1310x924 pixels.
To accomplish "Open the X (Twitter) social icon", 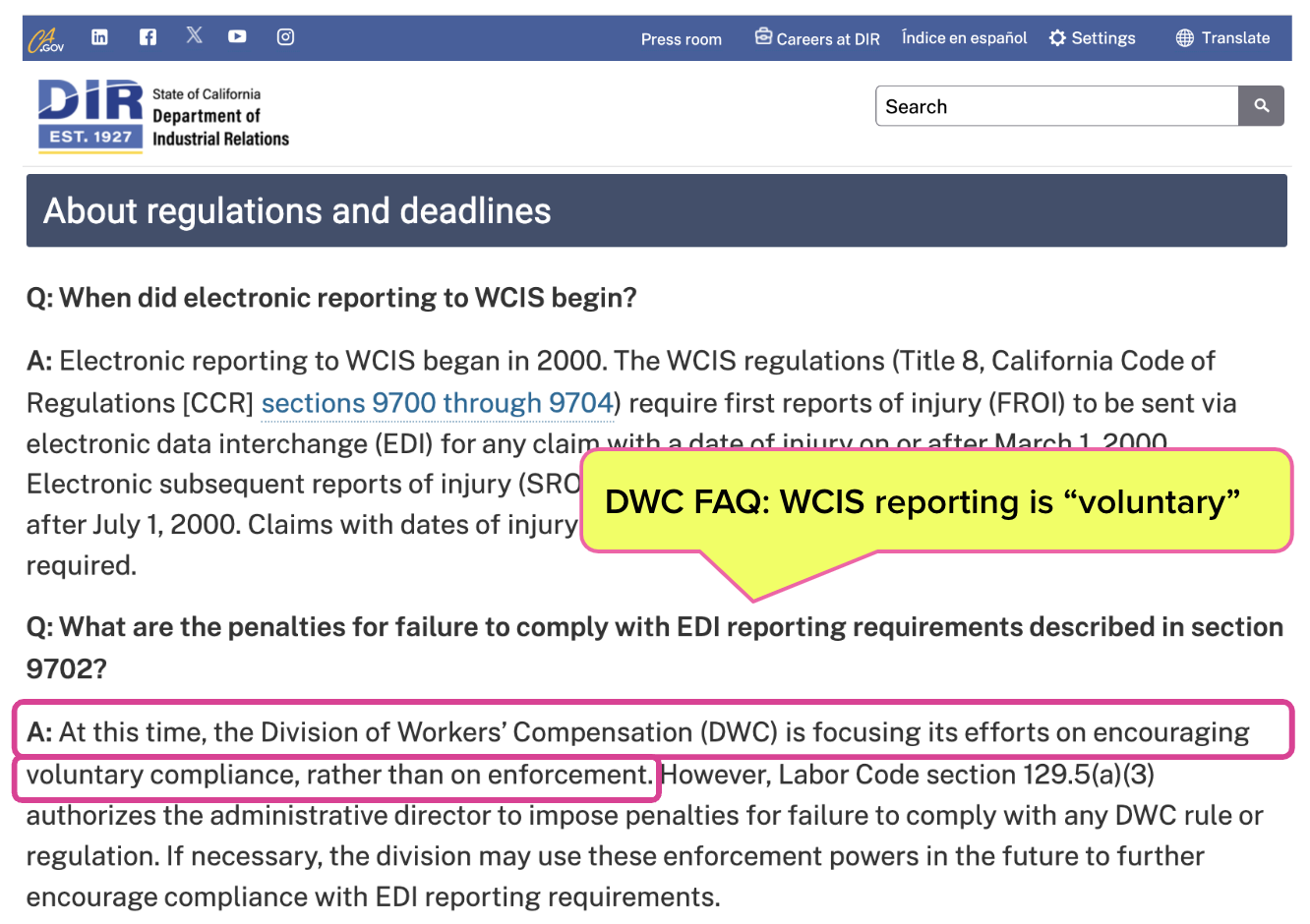I will 195,35.
